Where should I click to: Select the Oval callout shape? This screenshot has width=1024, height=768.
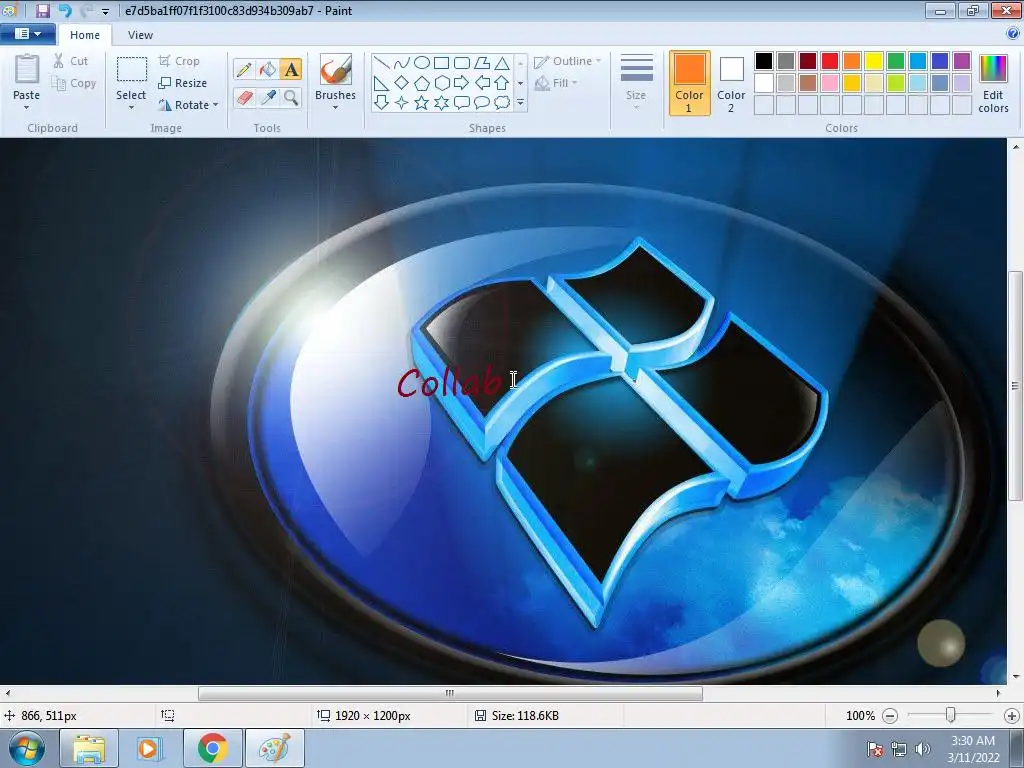click(x=482, y=103)
